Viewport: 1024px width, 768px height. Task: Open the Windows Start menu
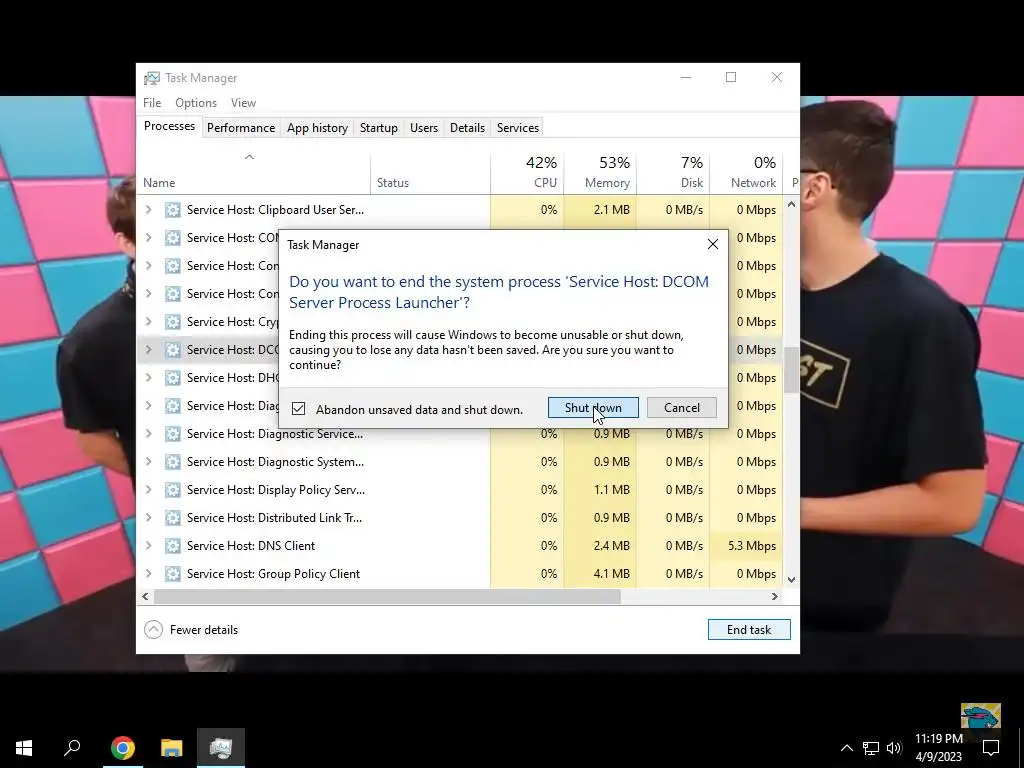[x=24, y=748]
